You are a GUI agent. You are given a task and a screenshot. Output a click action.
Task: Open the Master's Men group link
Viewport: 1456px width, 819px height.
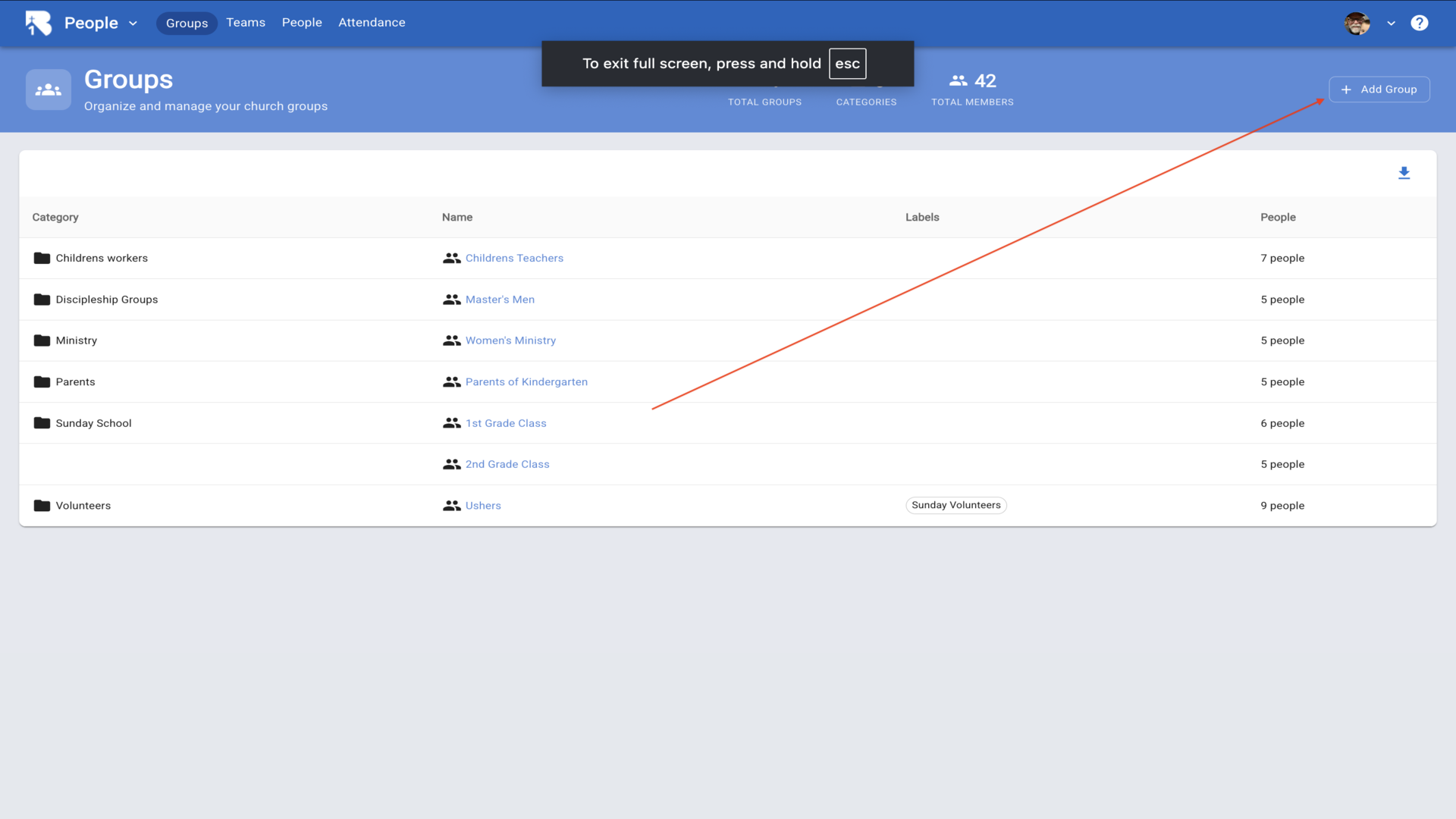point(500,300)
